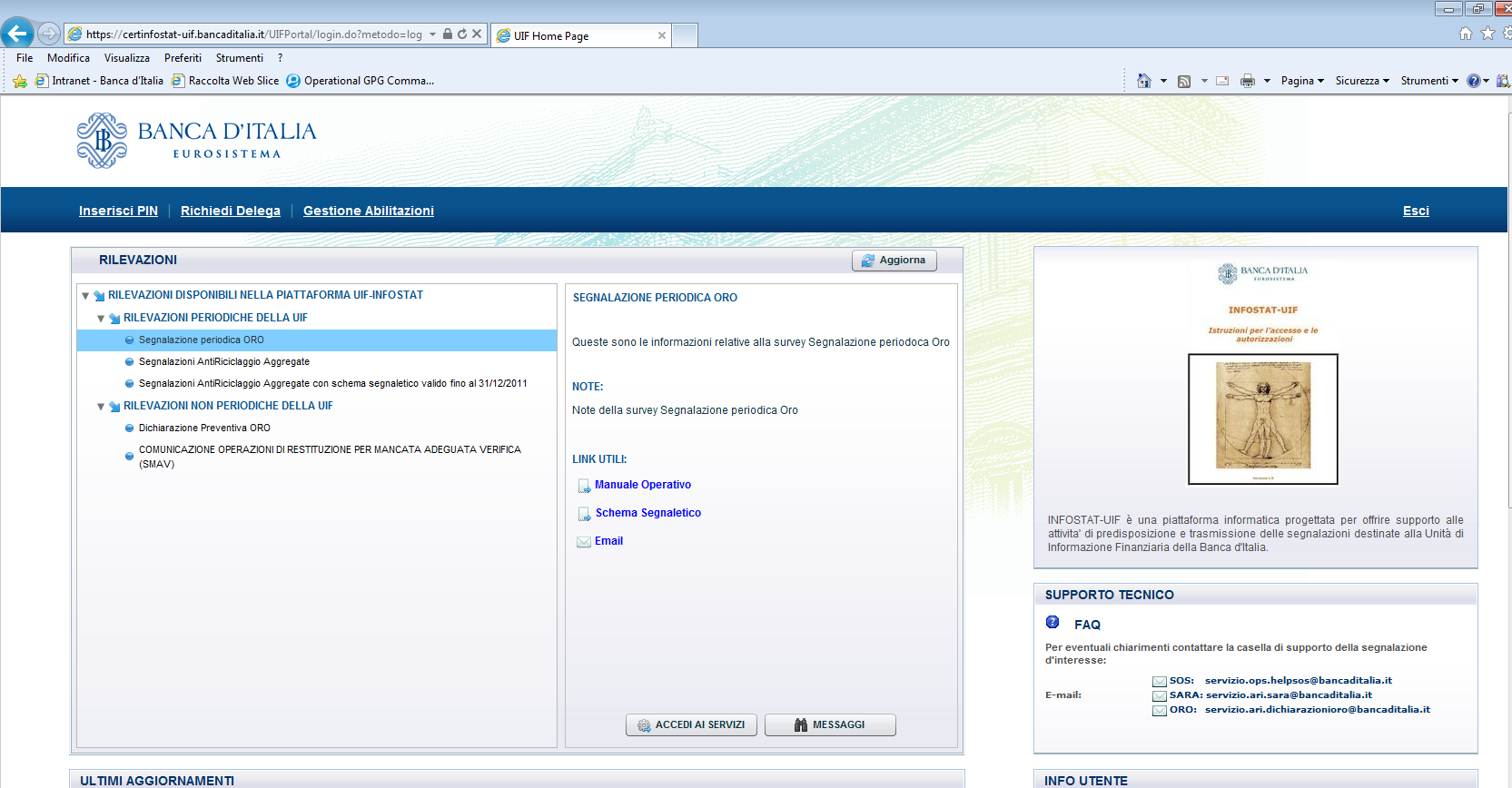Click the read mail icon in command bar
Viewport: 1512px width, 788px height.
pos(1222,81)
